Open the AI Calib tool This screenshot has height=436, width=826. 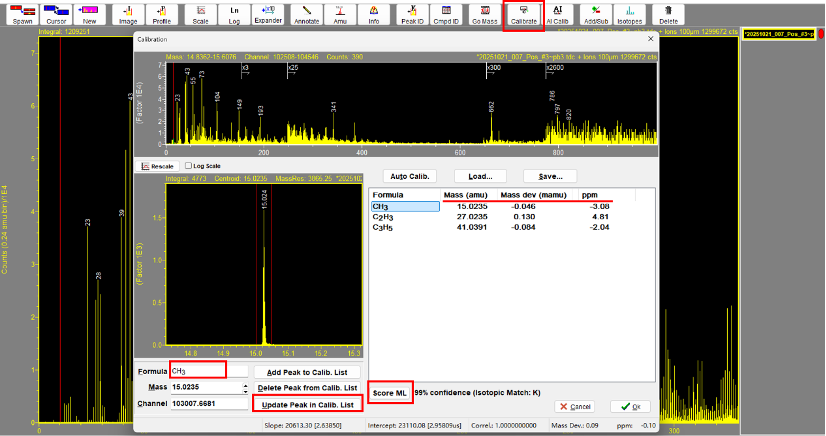[x=556, y=14]
